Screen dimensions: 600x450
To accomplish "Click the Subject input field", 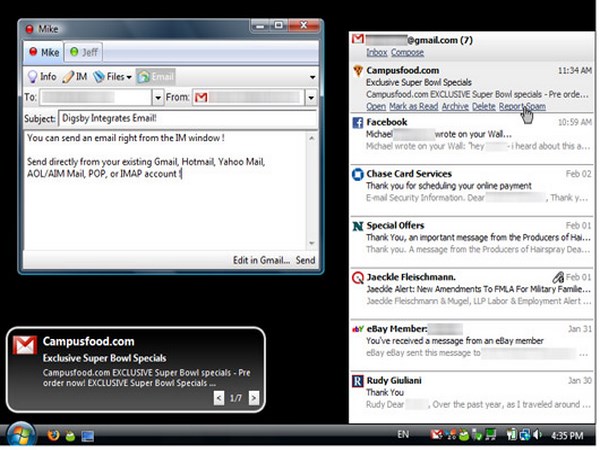I will click(185, 119).
